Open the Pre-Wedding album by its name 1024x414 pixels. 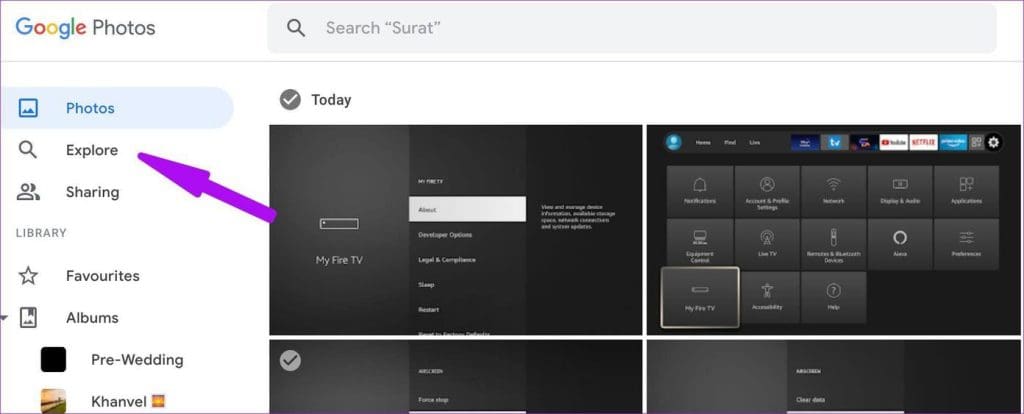pos(137,359)
